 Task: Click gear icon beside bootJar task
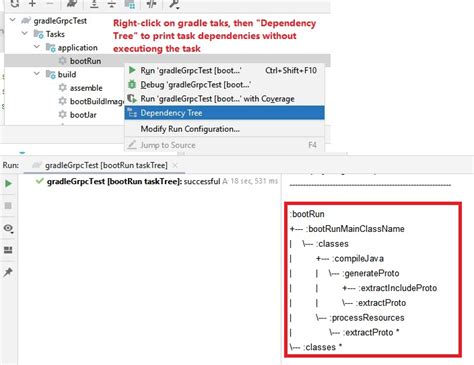point(62,114)
